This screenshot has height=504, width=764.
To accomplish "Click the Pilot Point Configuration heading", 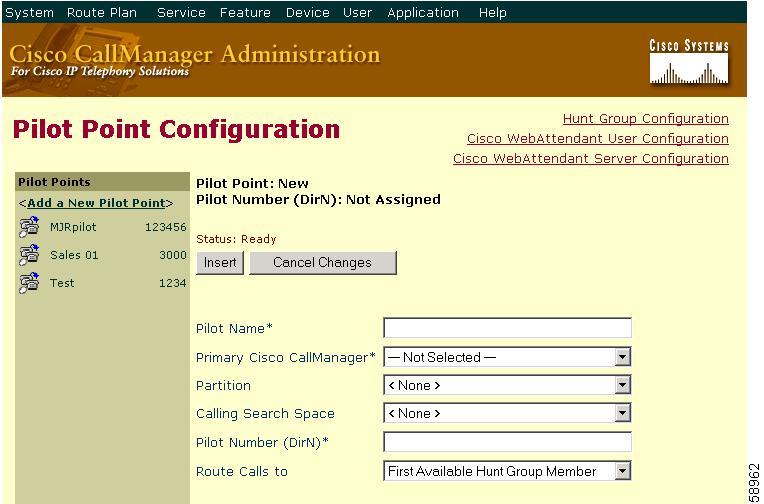I will (x=176, y=130).
